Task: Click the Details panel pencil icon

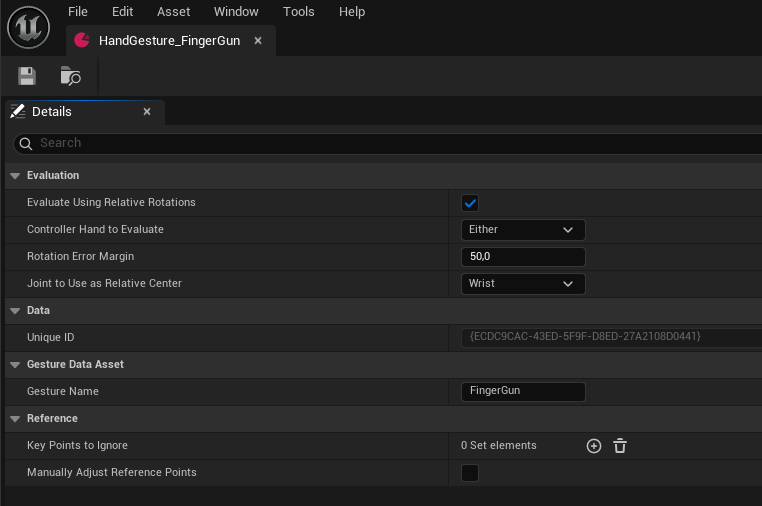Action: point(18,111)
